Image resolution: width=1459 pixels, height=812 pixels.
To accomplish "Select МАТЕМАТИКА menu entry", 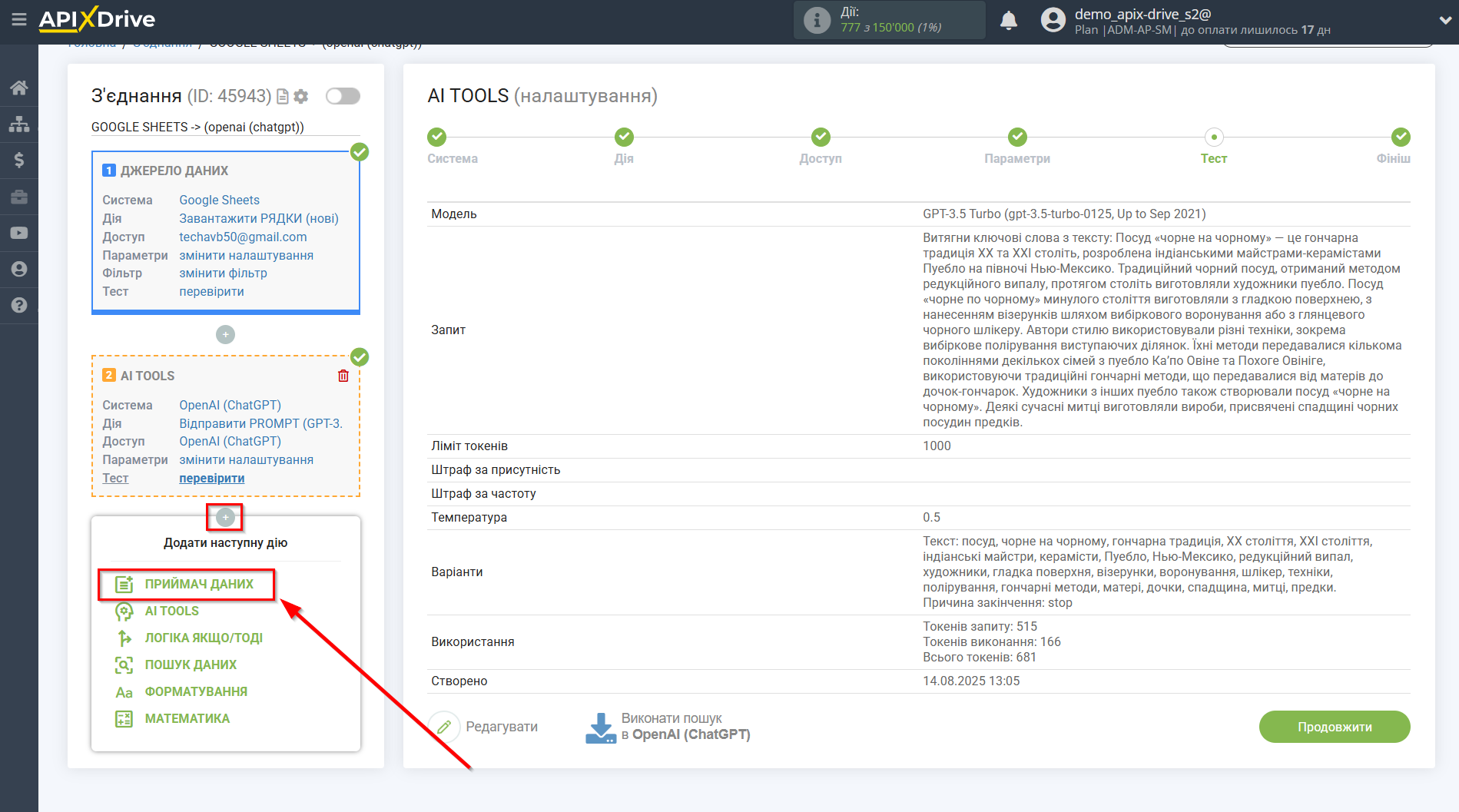I will [x=187, y=719].
